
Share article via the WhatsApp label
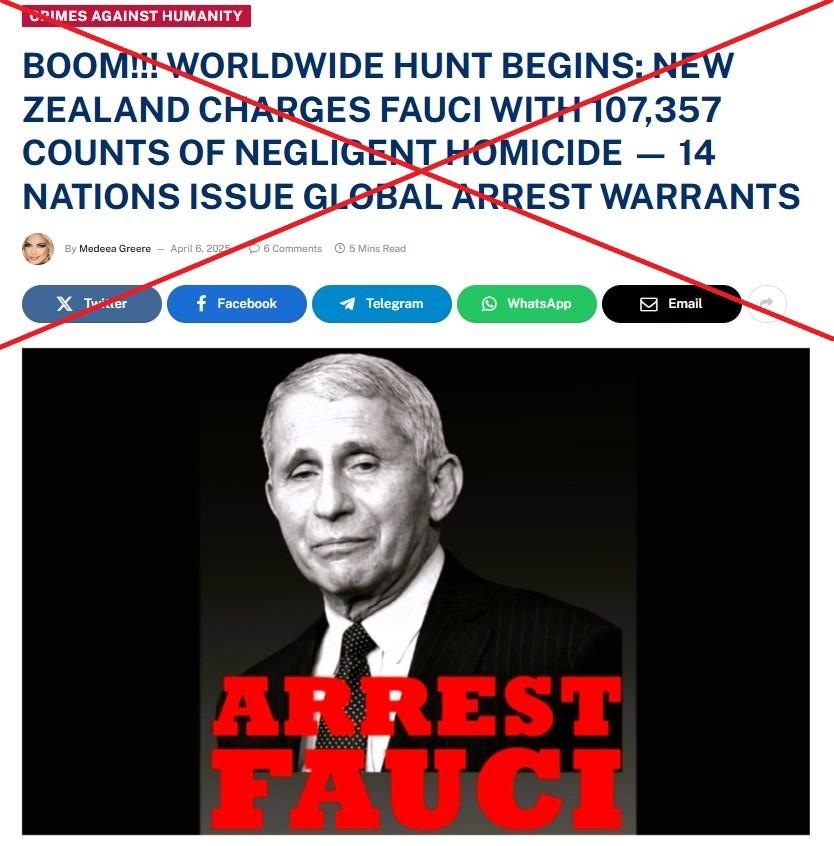(x=539, y=304)
